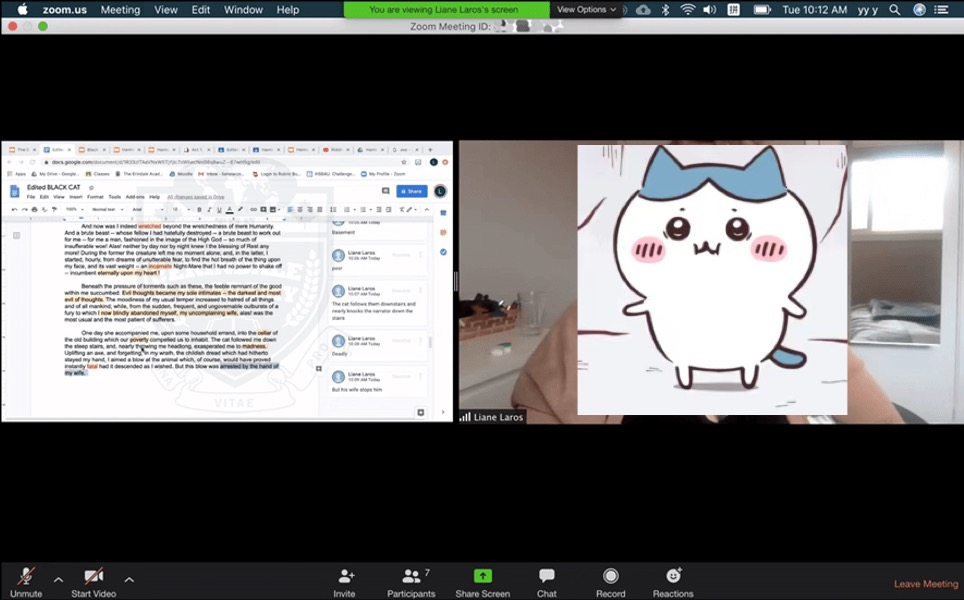964x600 pixels.
Task: Open the Reactions picker
Action: 673,582
